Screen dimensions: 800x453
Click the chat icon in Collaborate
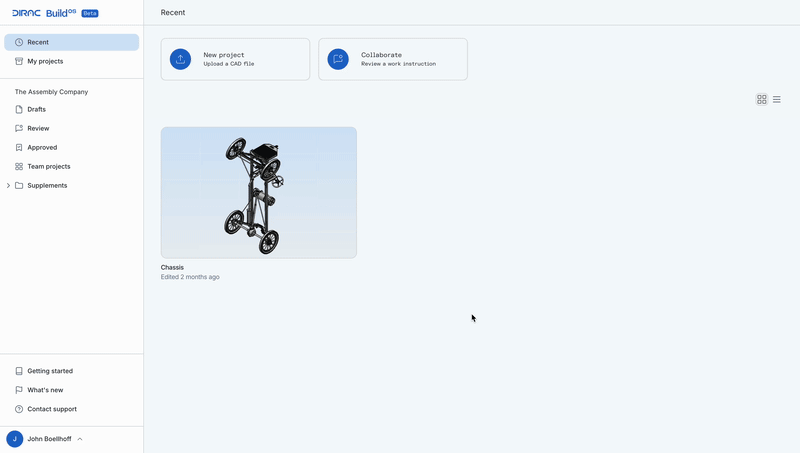(338, 59)
